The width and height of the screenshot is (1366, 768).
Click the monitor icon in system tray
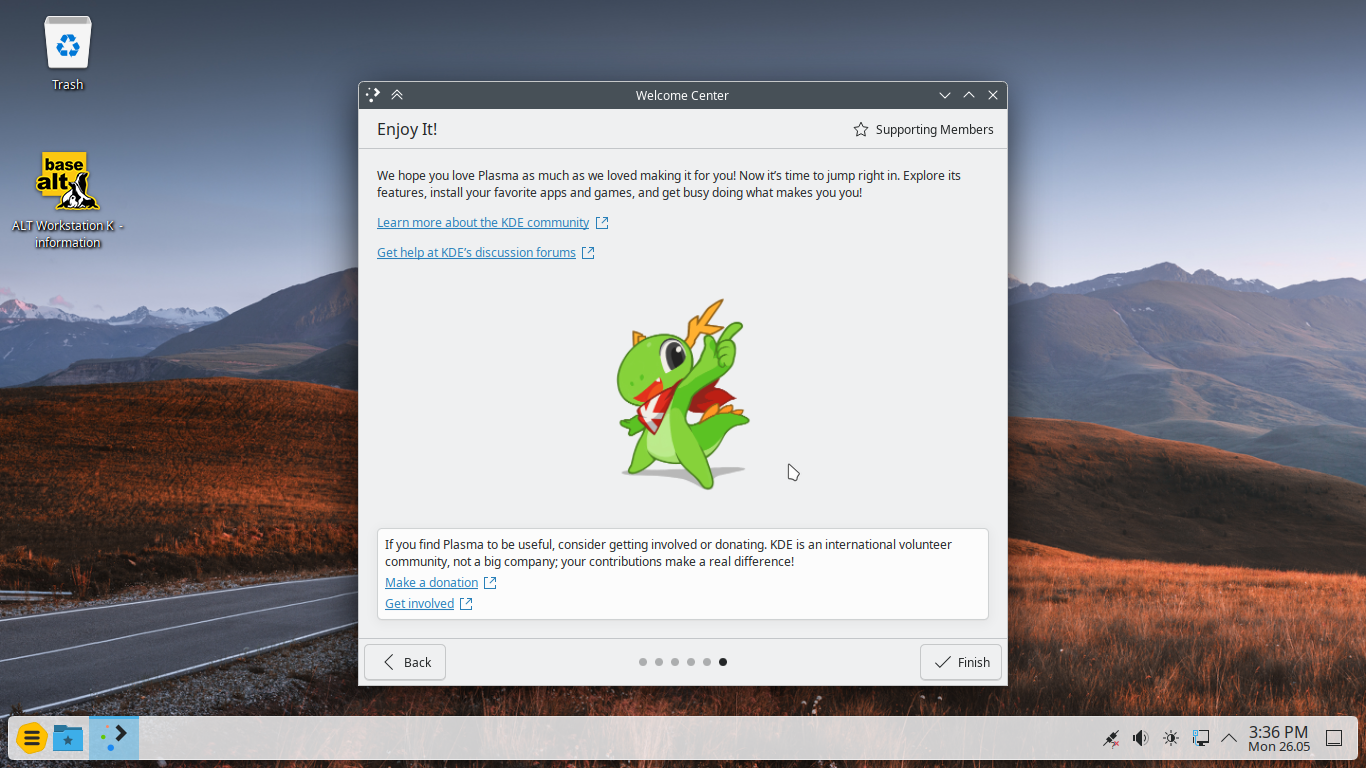coord(1201,739)
